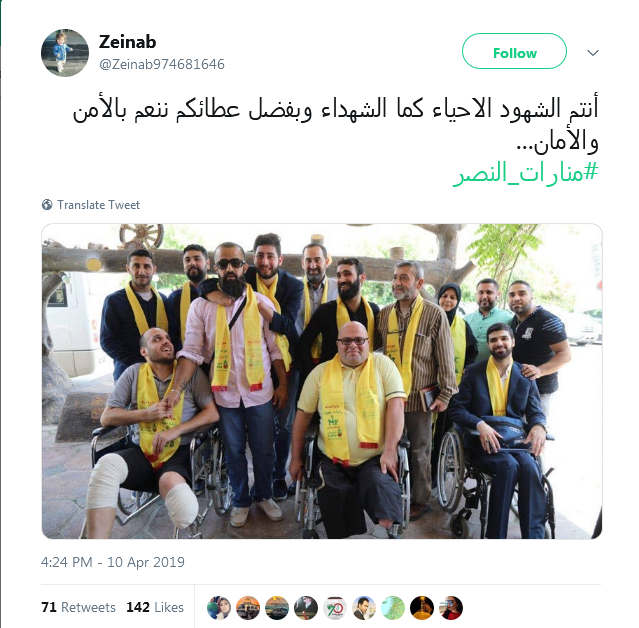Expand the tweet options chevron menu
The width and height of the screenshot is (639, 628).
[x=593, y=53]
